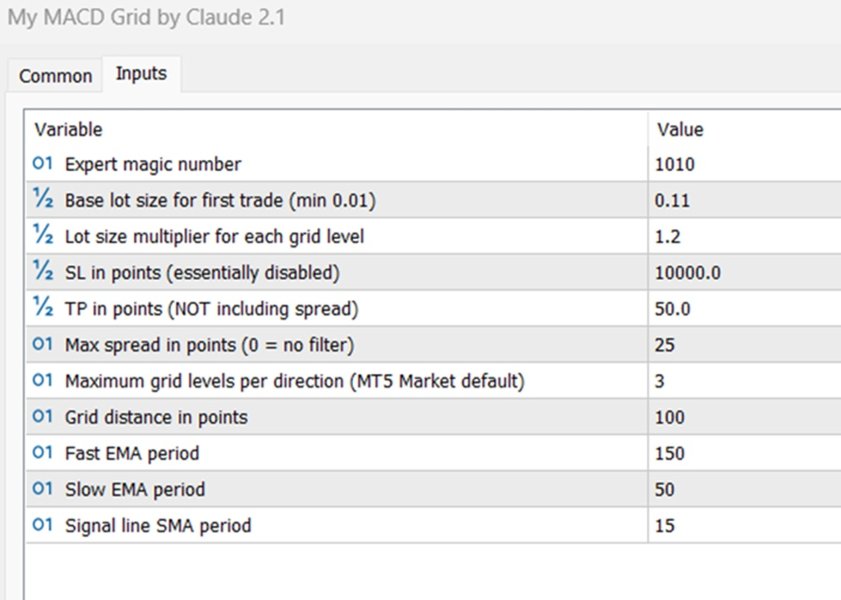
Task: Select the Lot size multiplier value 1.2
Action: [684, 236]
